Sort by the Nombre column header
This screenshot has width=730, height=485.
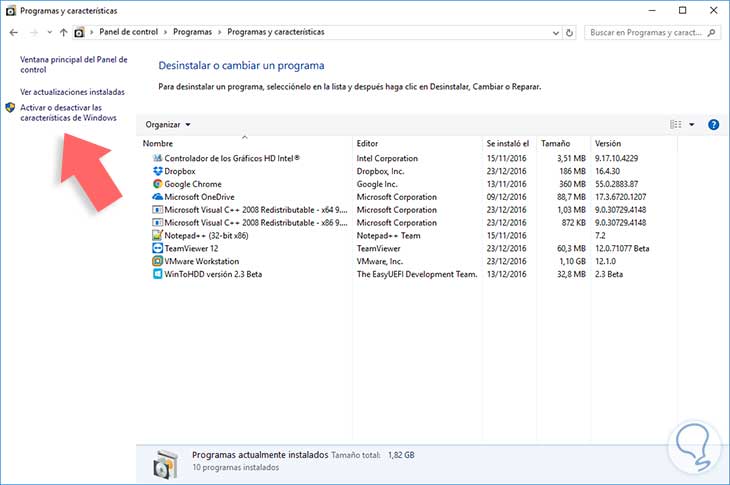[158, 144]
